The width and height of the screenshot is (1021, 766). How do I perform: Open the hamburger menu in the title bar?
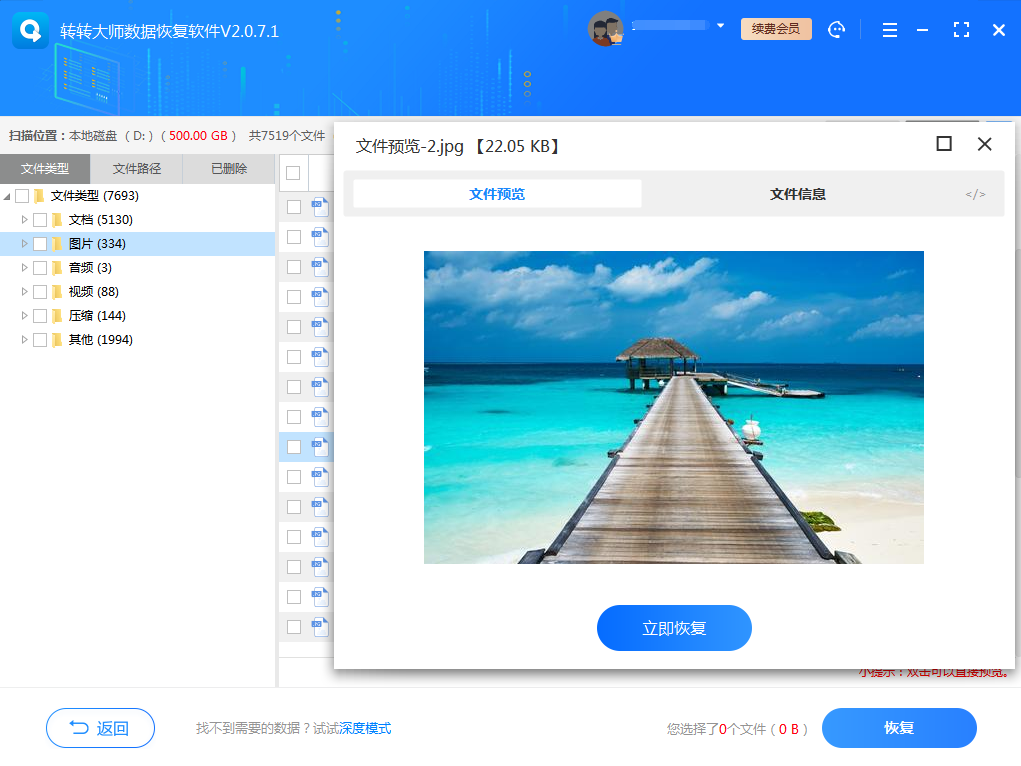coord(889,29)
